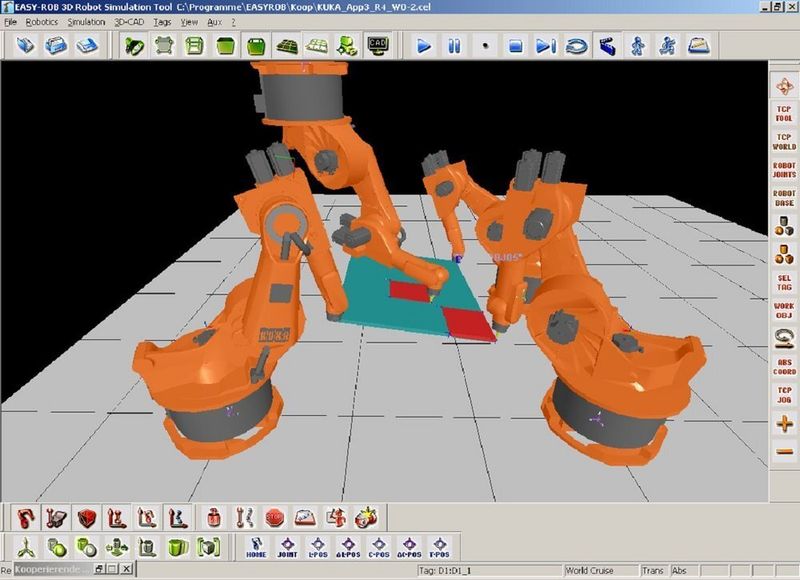Click the CAD monitor icon
800x580 pixels.
click(378, 46)
